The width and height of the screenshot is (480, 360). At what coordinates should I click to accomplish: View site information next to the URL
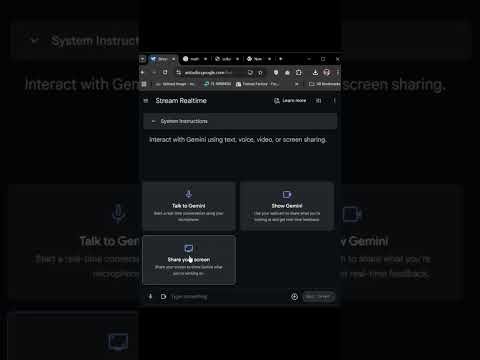(179, 72)
